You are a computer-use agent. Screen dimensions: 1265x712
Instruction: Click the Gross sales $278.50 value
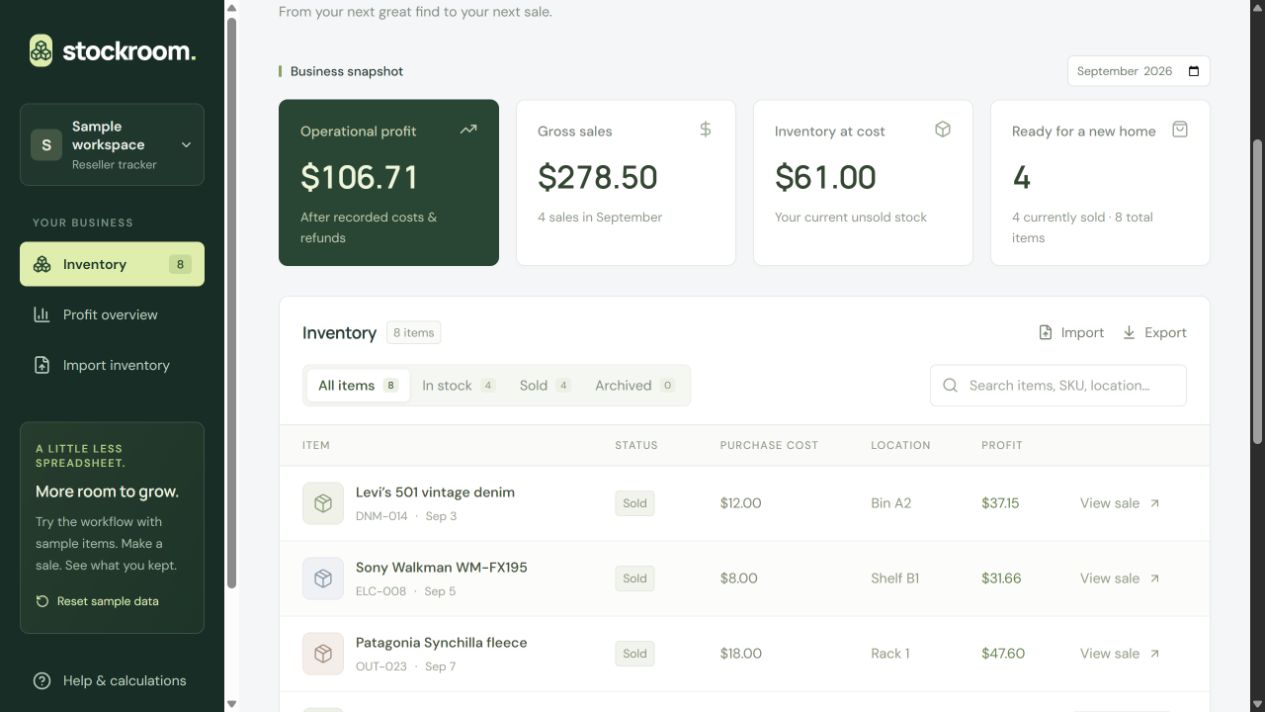597,177
